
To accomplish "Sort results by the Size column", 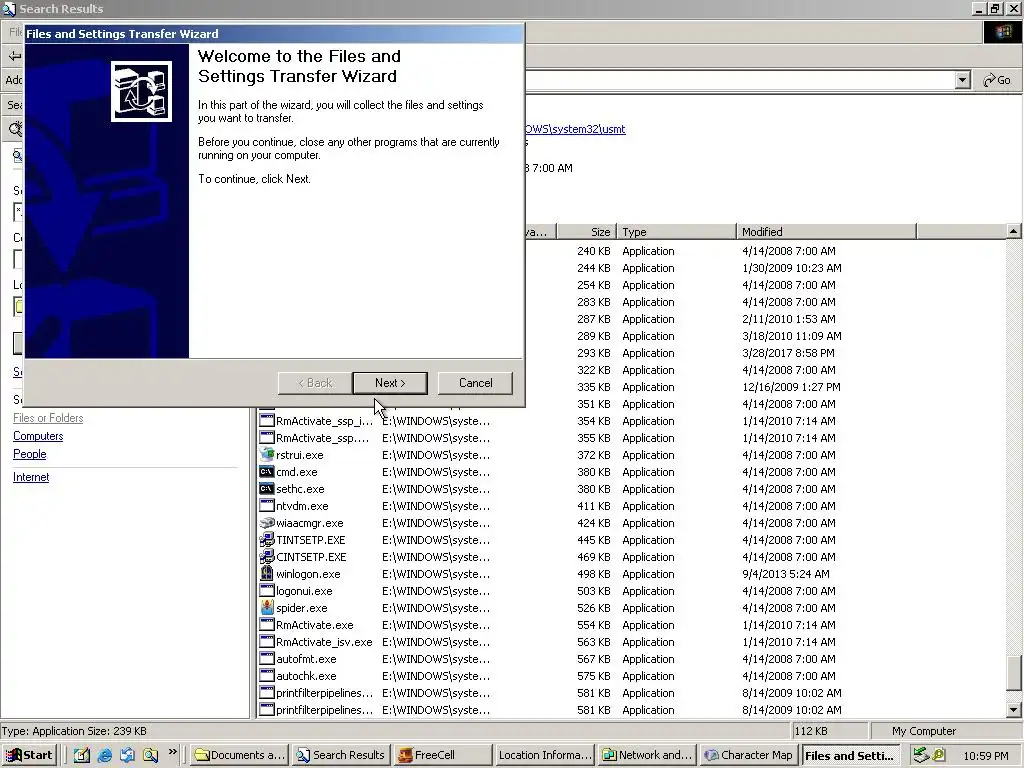I will [x=586, y=232].
